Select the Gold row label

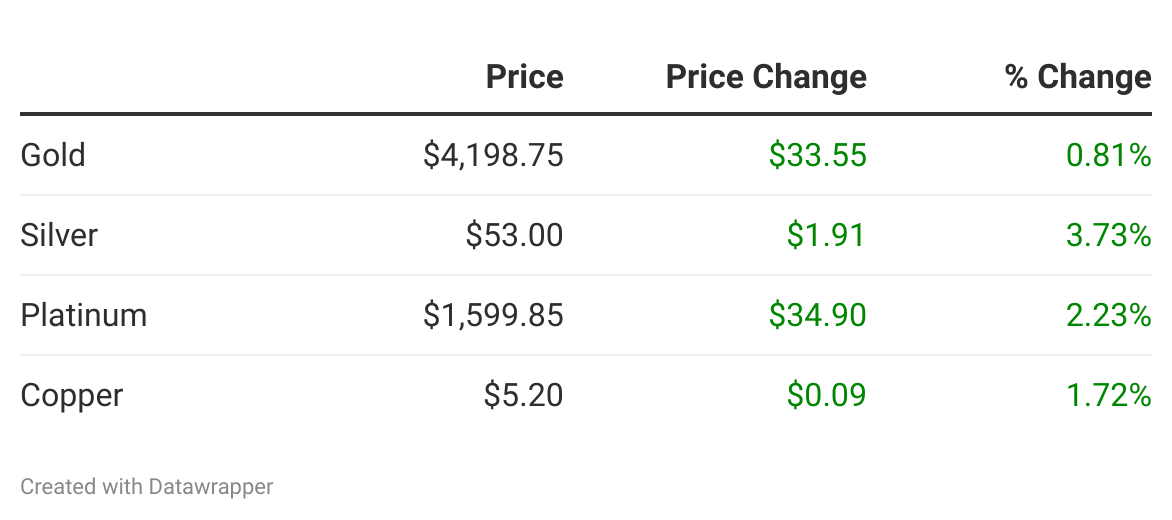[x=53, y=155]
